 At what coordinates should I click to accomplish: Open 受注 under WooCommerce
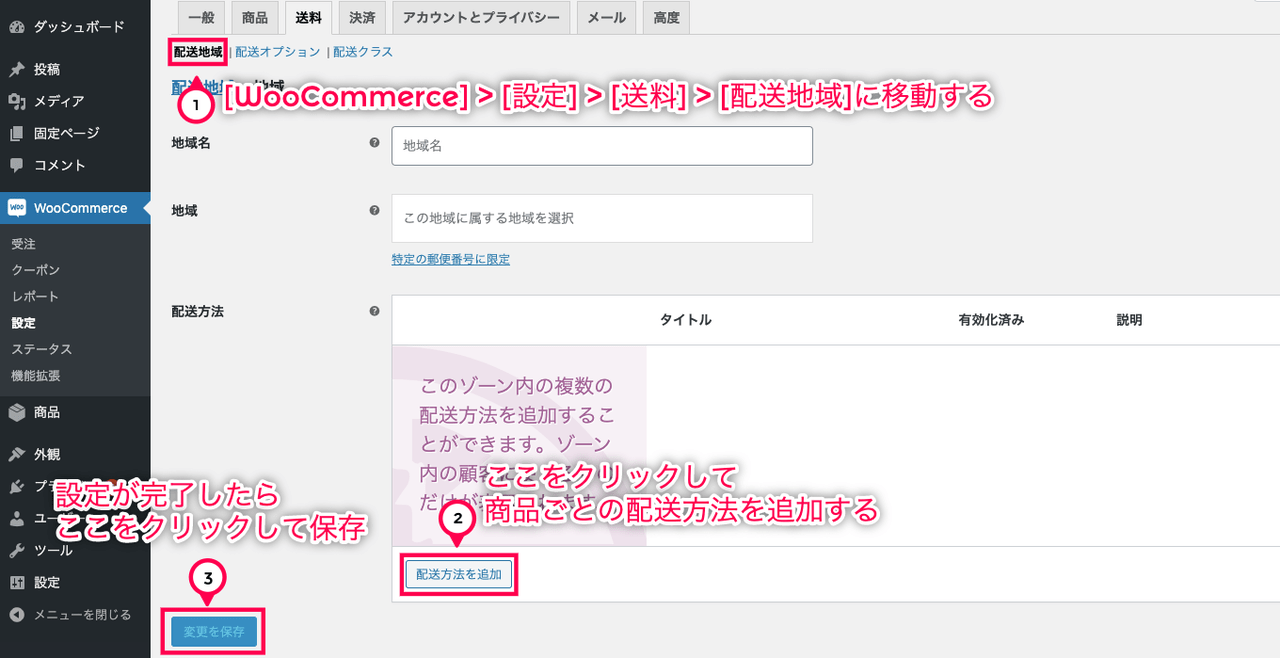pyautogui.click(x=24, y=244)
